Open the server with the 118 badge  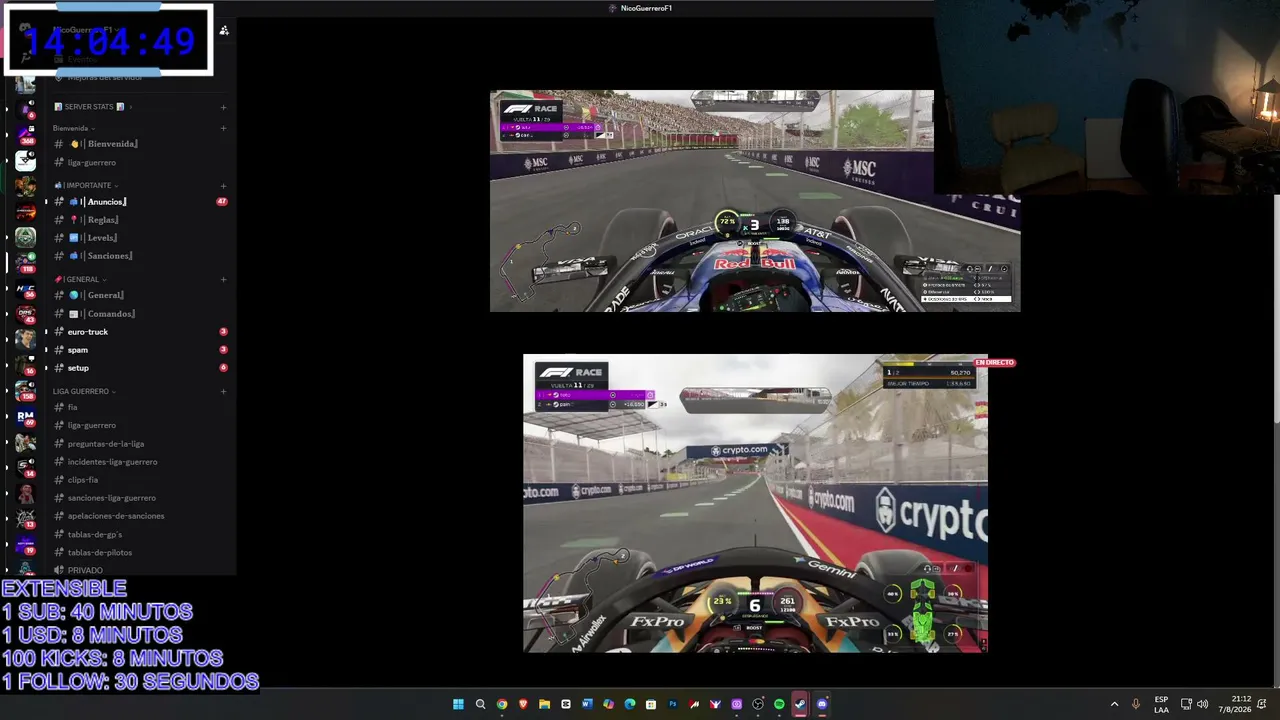tap(26, 263)
